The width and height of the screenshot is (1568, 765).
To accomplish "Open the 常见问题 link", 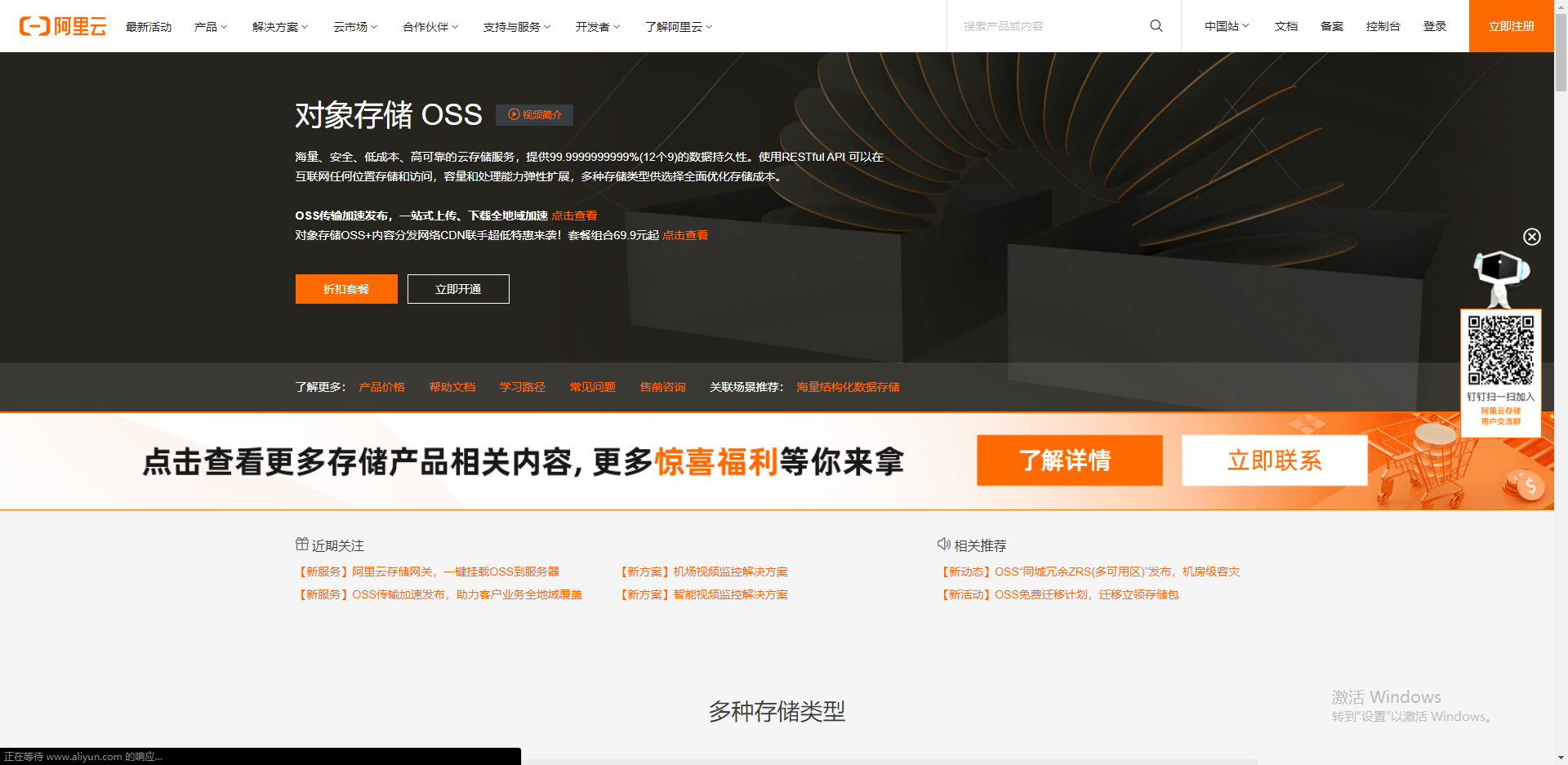I will point(593,387).
